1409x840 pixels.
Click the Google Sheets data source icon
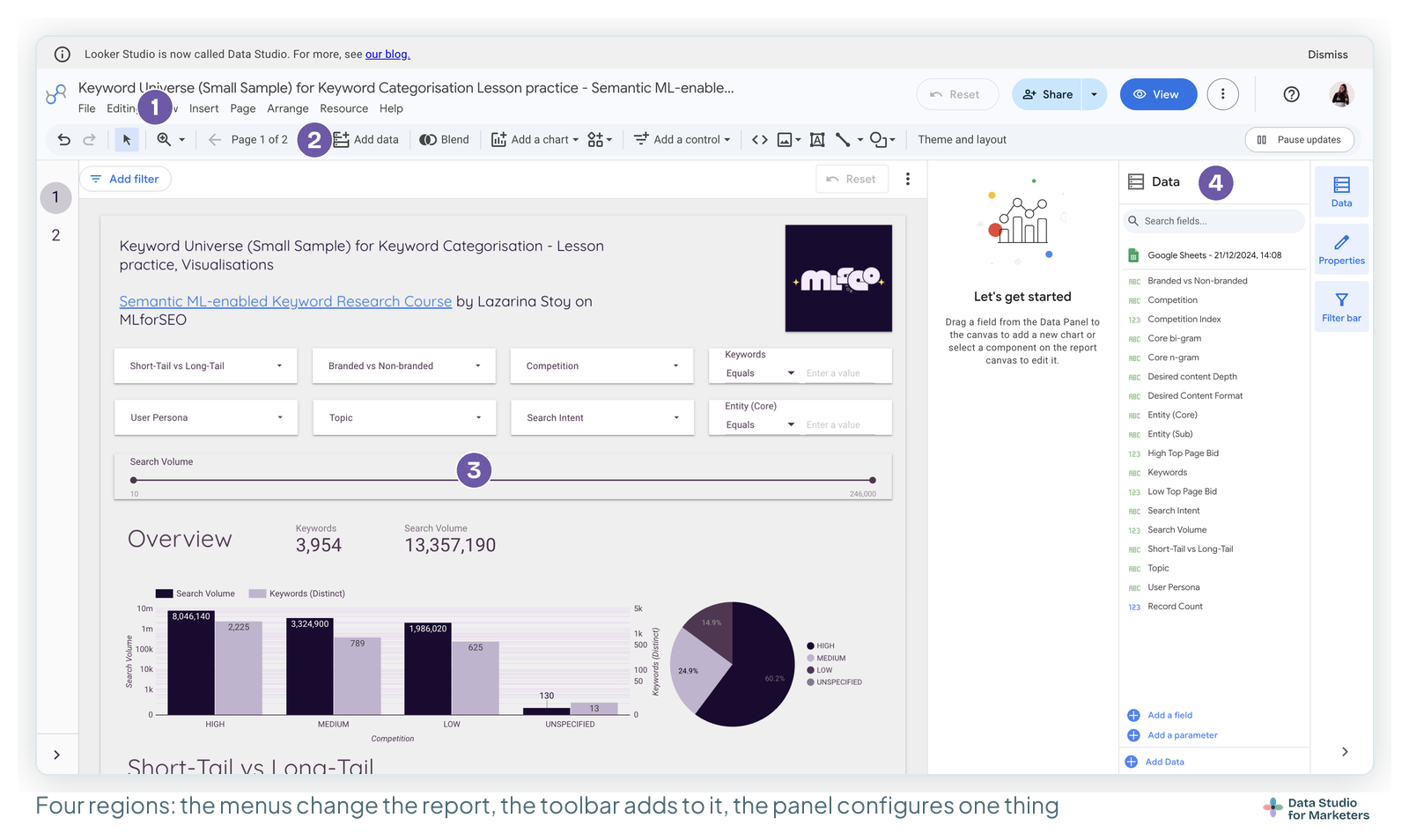click(1134, 255)
